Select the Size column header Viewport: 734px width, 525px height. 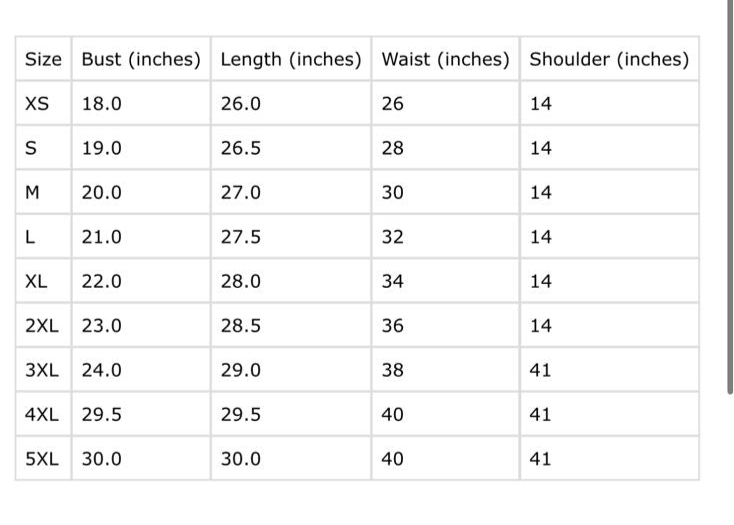point(44,59)
